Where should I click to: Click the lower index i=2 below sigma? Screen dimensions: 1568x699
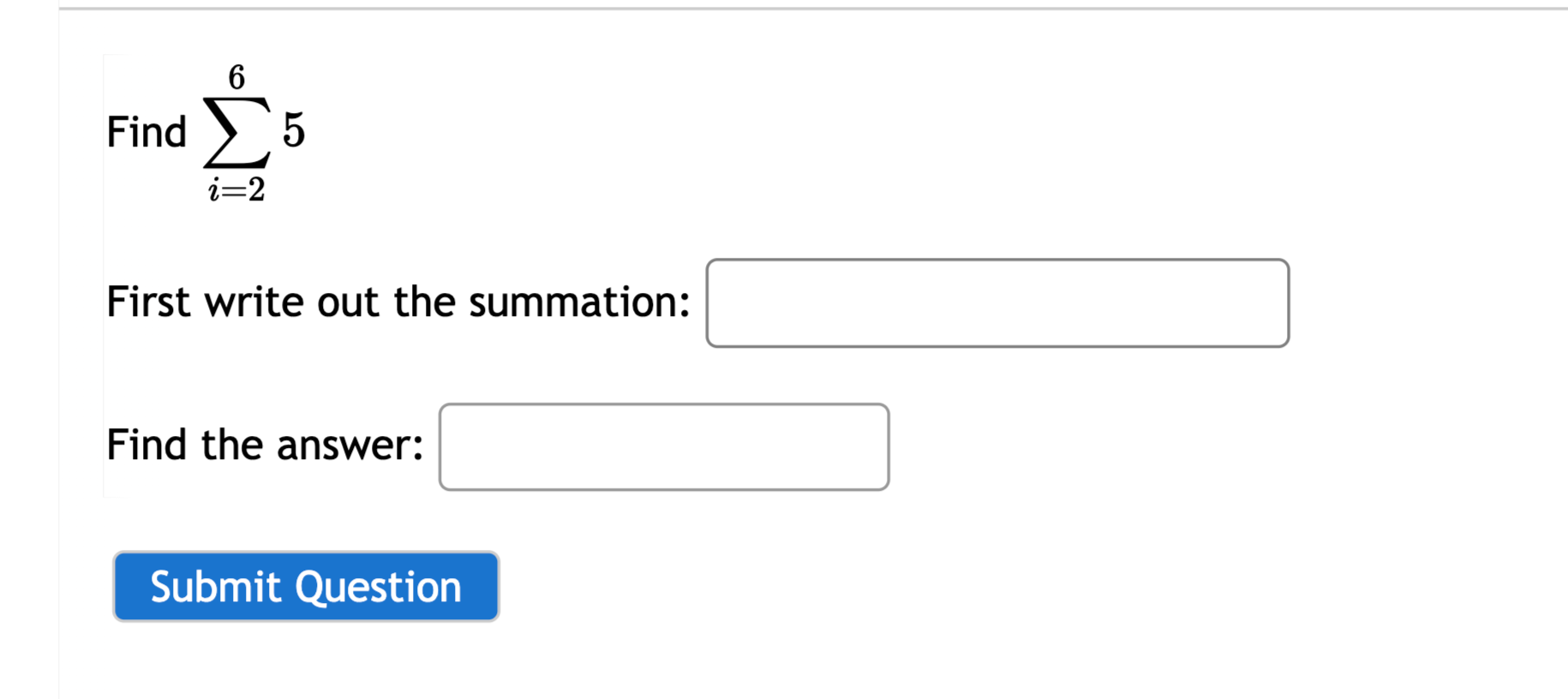235,190
